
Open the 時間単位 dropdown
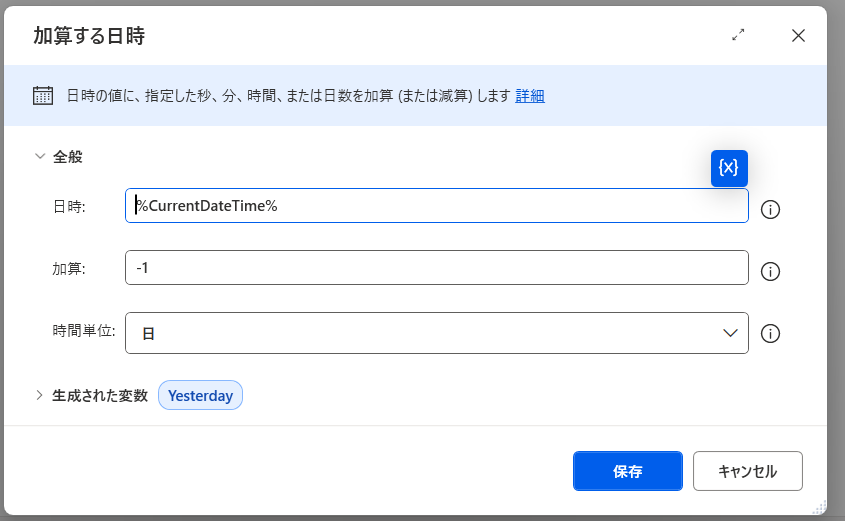(x=436, y=333)
